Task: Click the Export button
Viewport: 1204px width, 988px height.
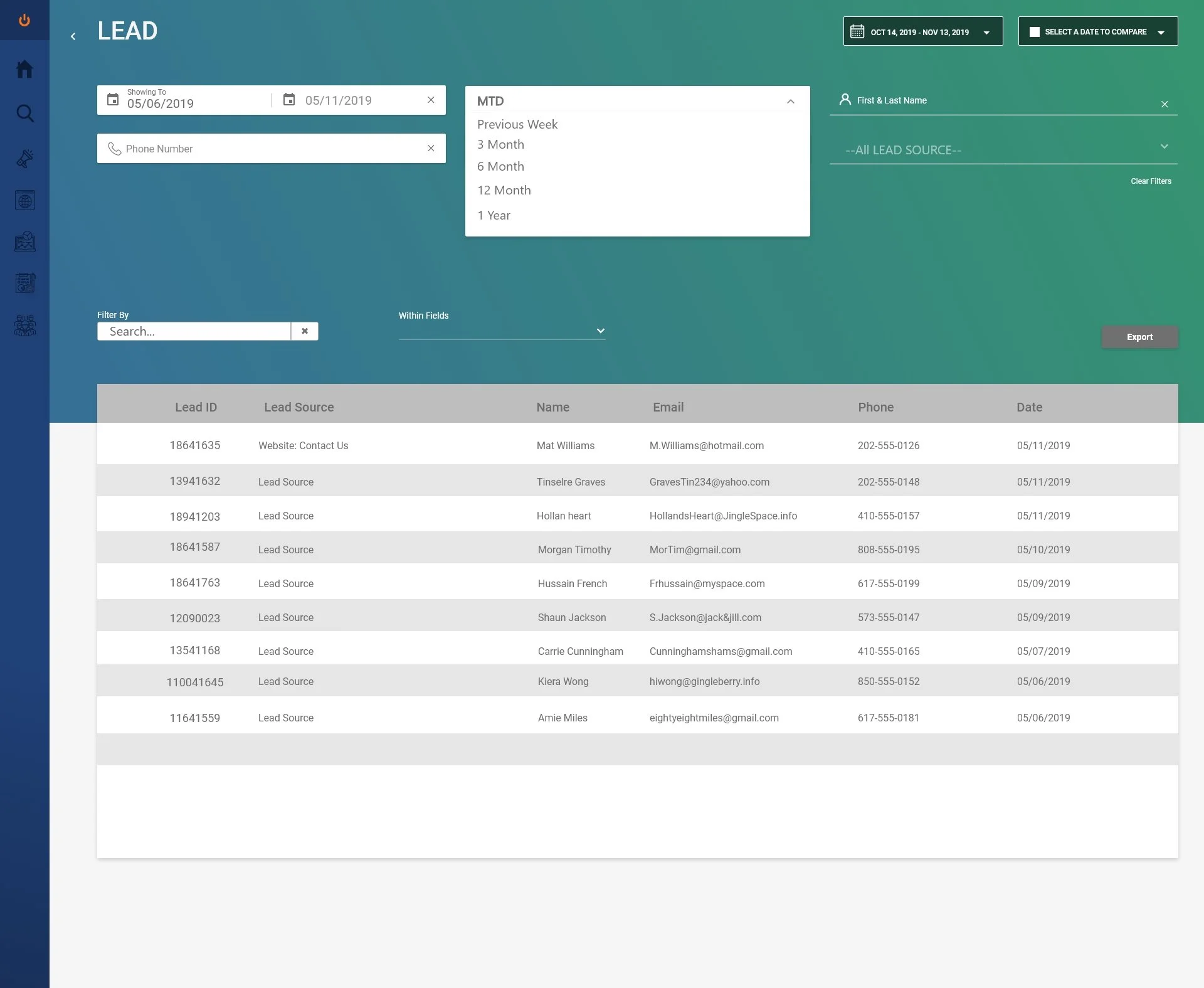Action: tap(1139, 337)
